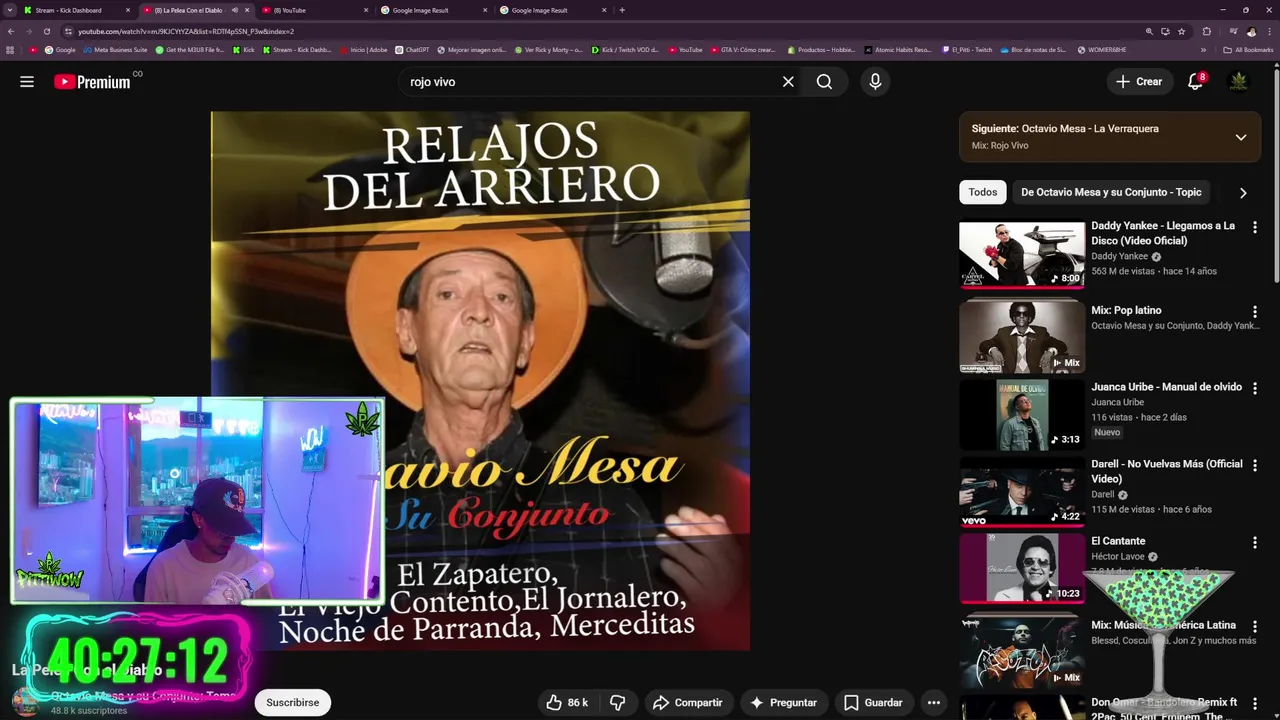This screenshot has width=1280, height=720.
Task: Share the video with Compartir
Action: tap(687, 703)
